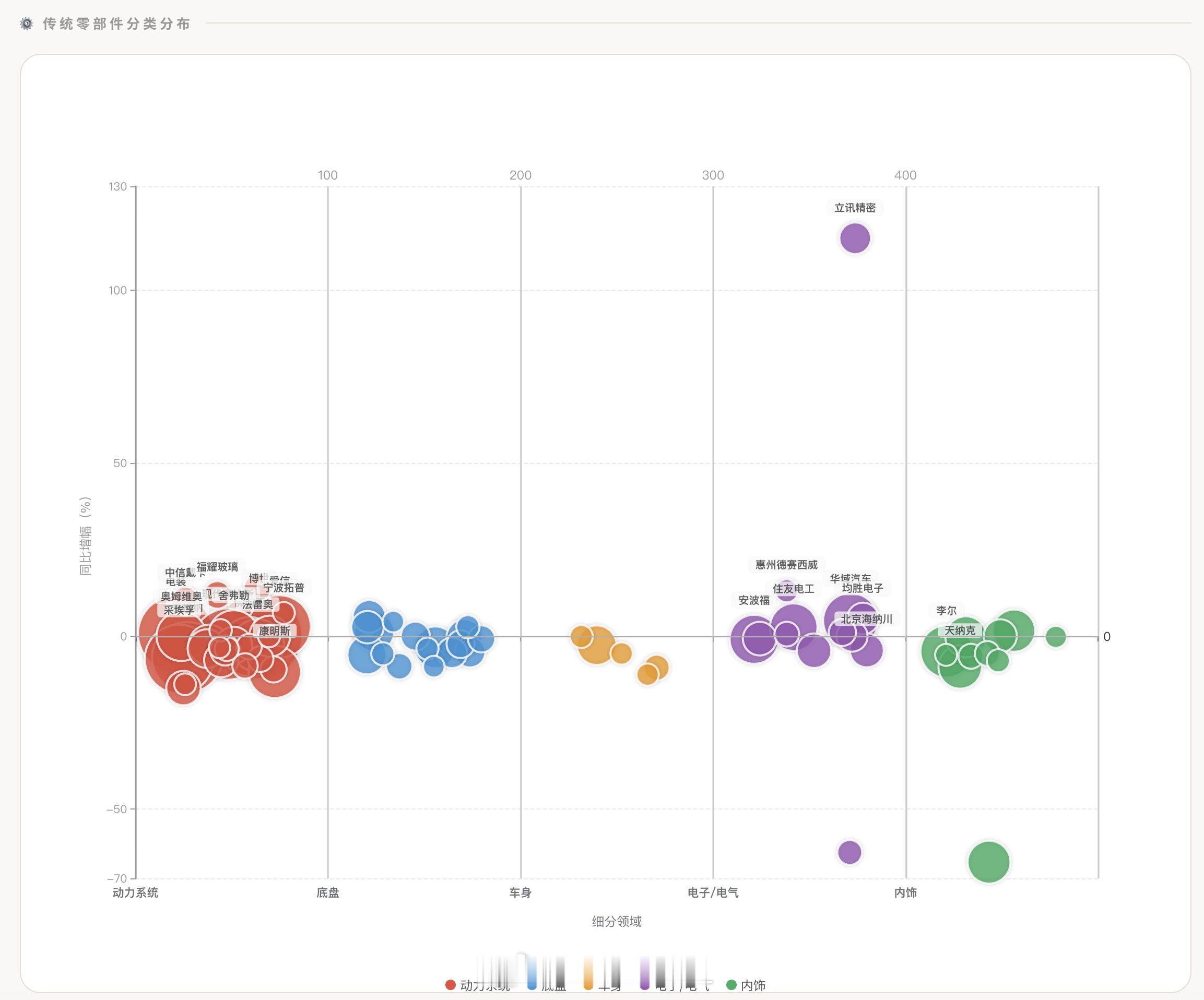This screenshot has height=1000, width=1204.
Task: Click the 立讯精密 data label
Action: (855, 207)
